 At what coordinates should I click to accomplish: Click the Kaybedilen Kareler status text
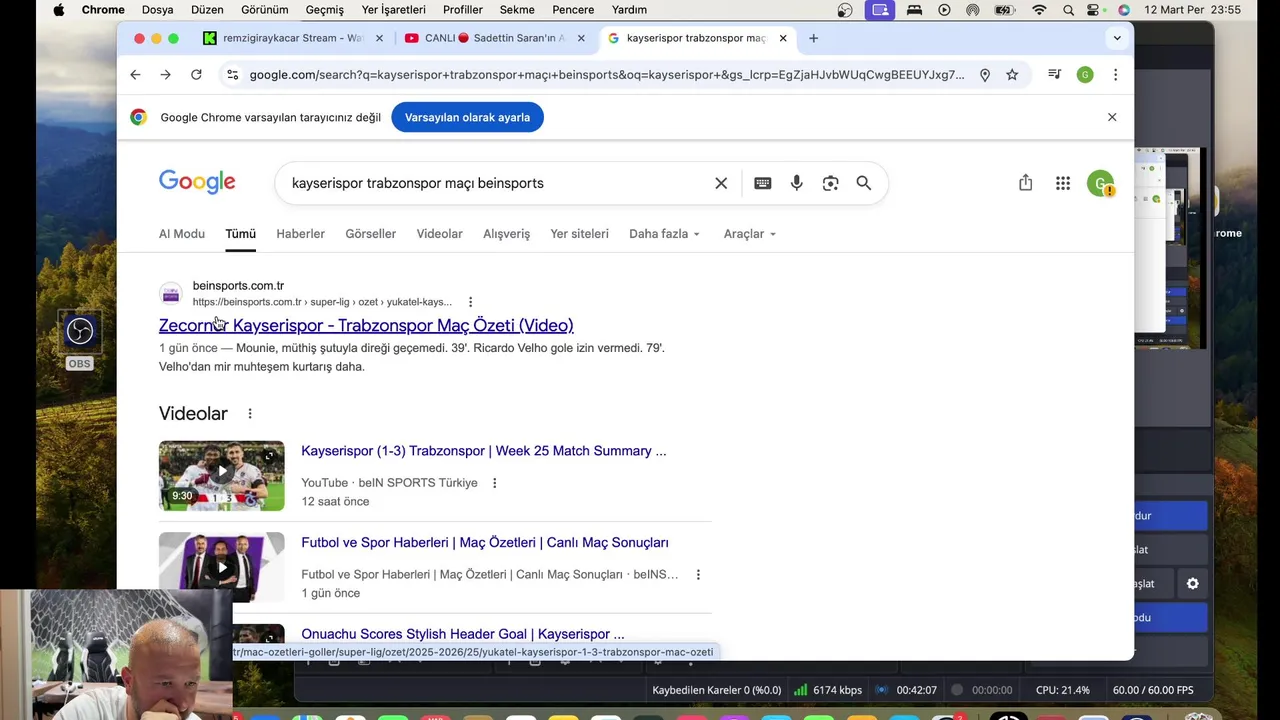(717, 690)
